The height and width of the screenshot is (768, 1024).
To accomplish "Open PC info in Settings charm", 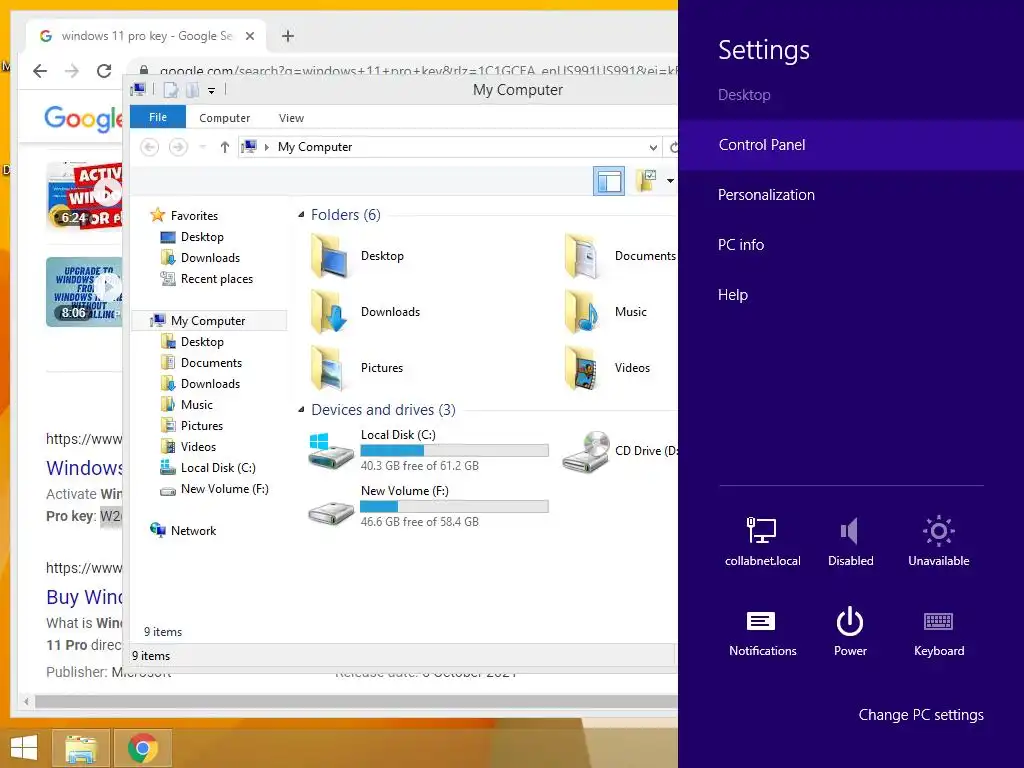I will click(x=741, y=245).
